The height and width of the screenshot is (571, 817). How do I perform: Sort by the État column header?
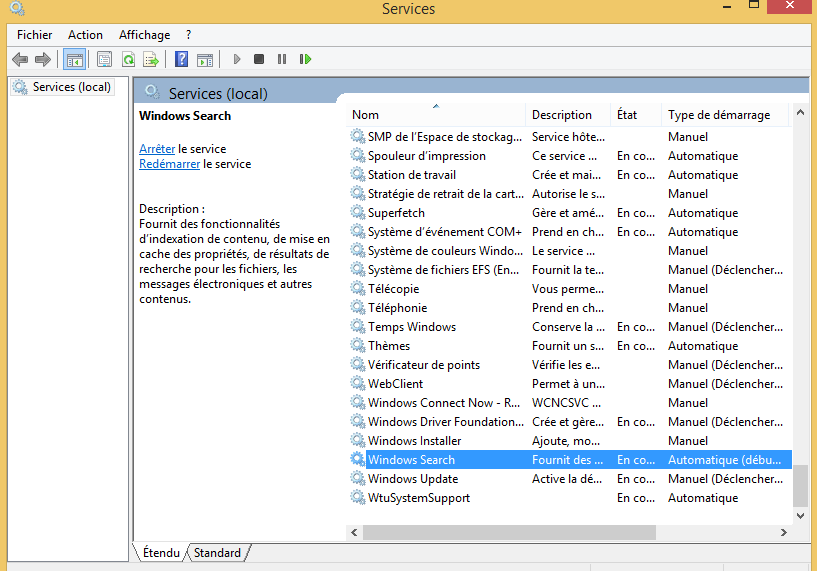(636, 115)
